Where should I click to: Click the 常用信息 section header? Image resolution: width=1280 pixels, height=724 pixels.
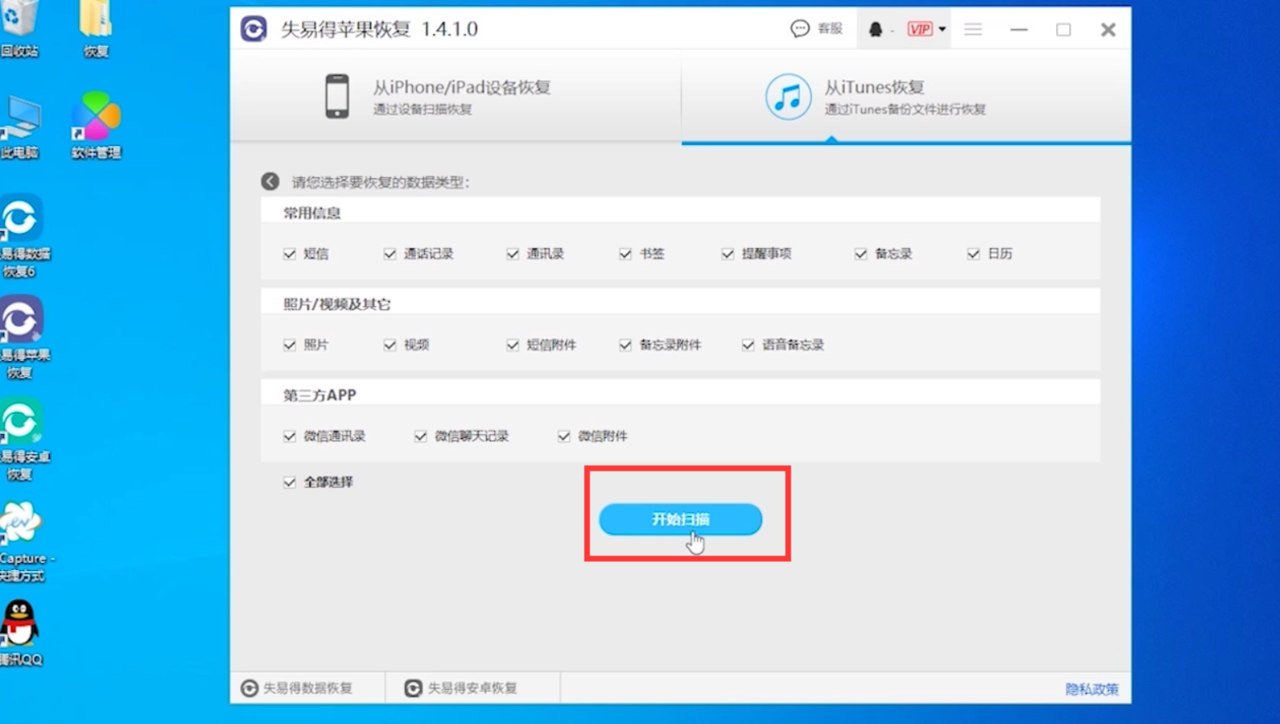(312, 213)
